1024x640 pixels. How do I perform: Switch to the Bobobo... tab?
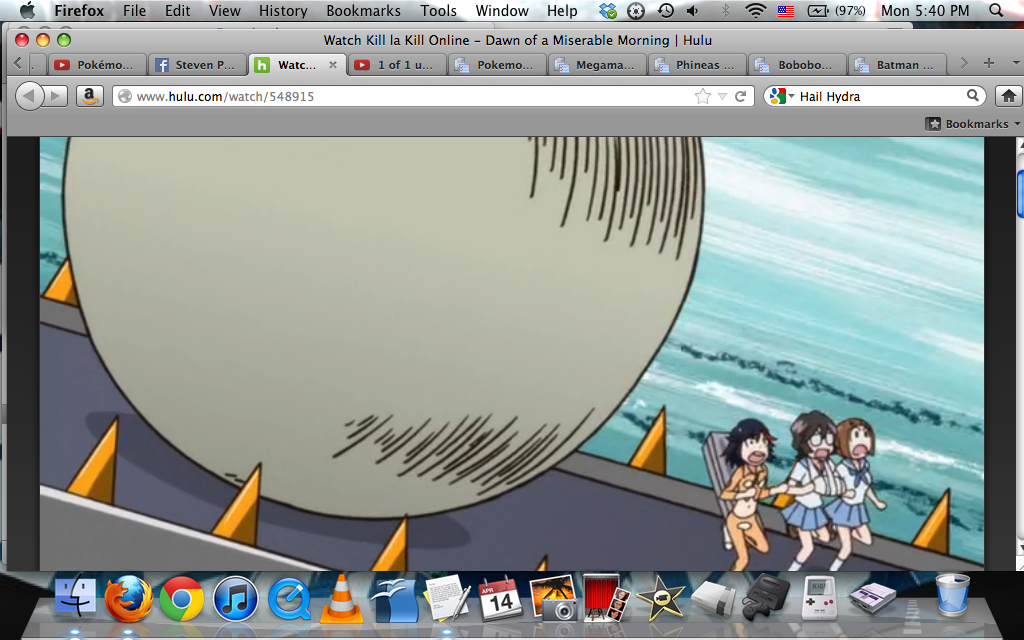coord(797,65)
